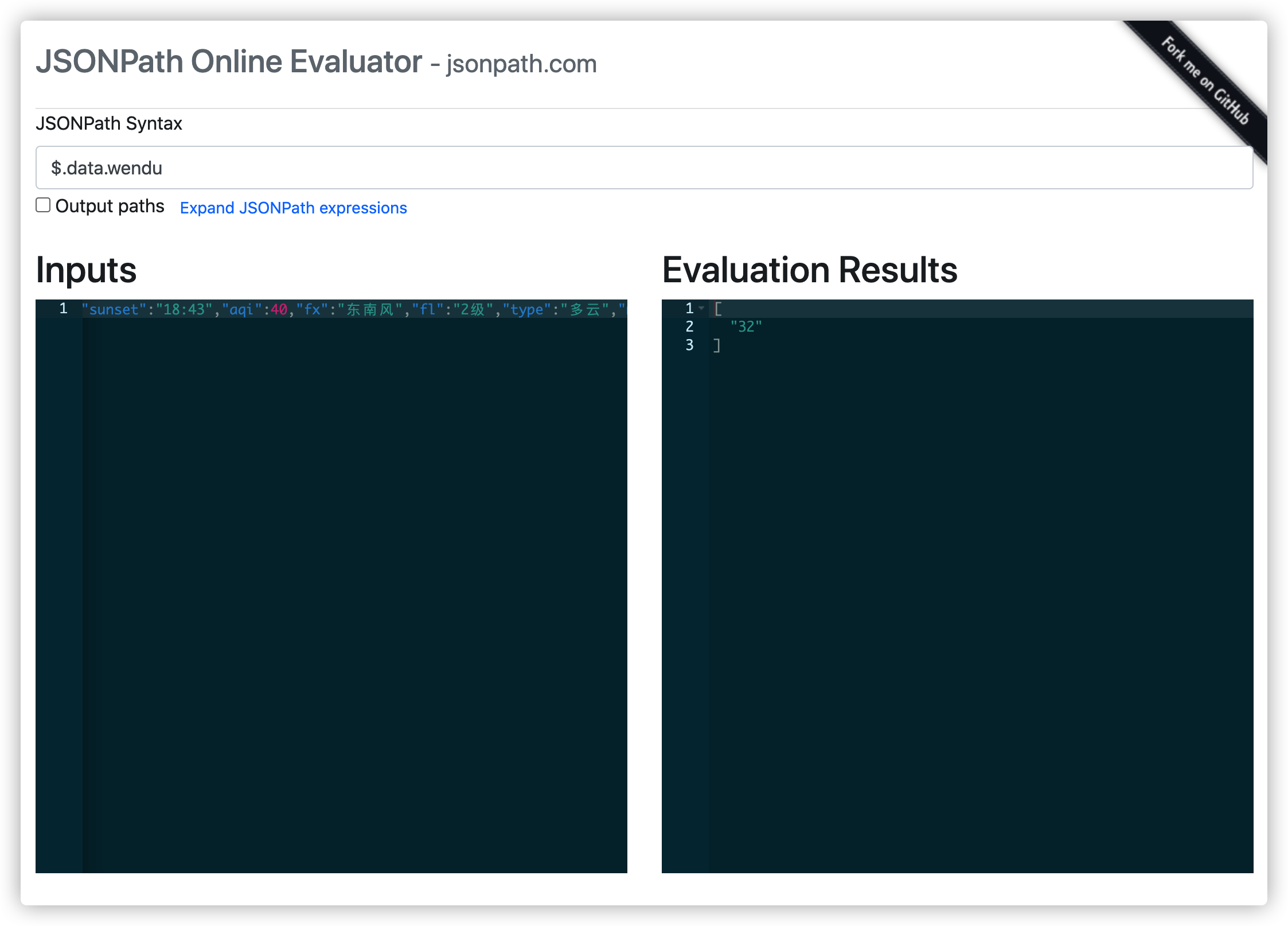
Task: Click the closing bracket on results line 3
Action: coord(716,344)
